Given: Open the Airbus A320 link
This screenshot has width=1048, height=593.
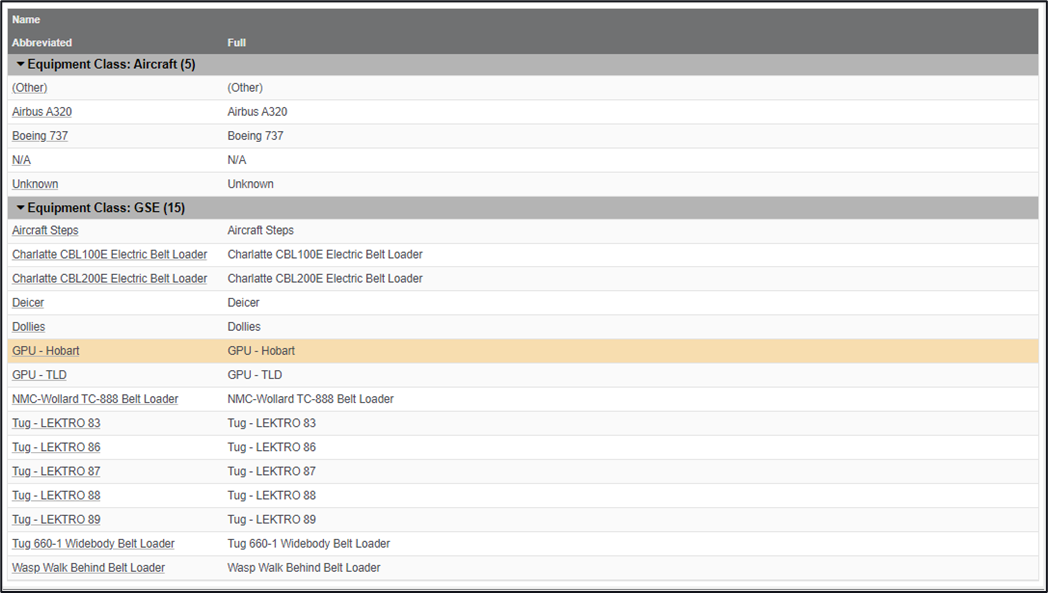Looking at the screenshot, I should tap(42, 112).
